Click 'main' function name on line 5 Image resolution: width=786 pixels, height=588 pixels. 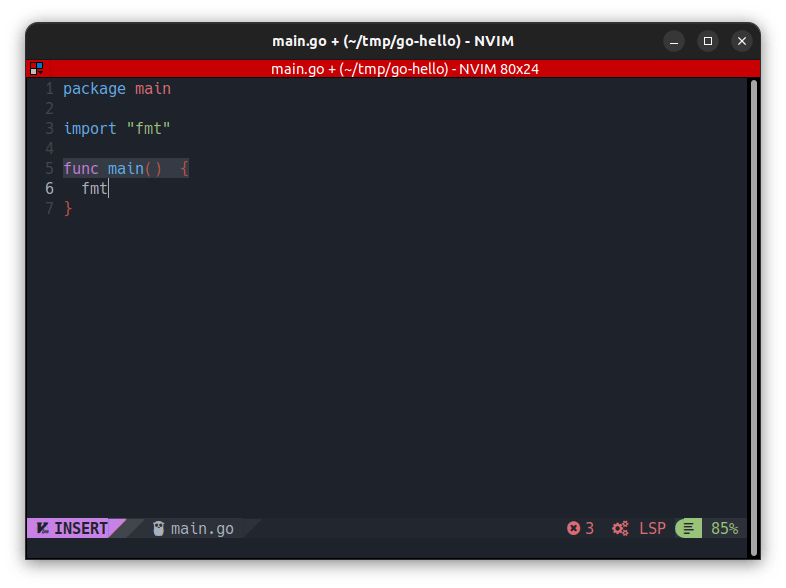(126, 168)
